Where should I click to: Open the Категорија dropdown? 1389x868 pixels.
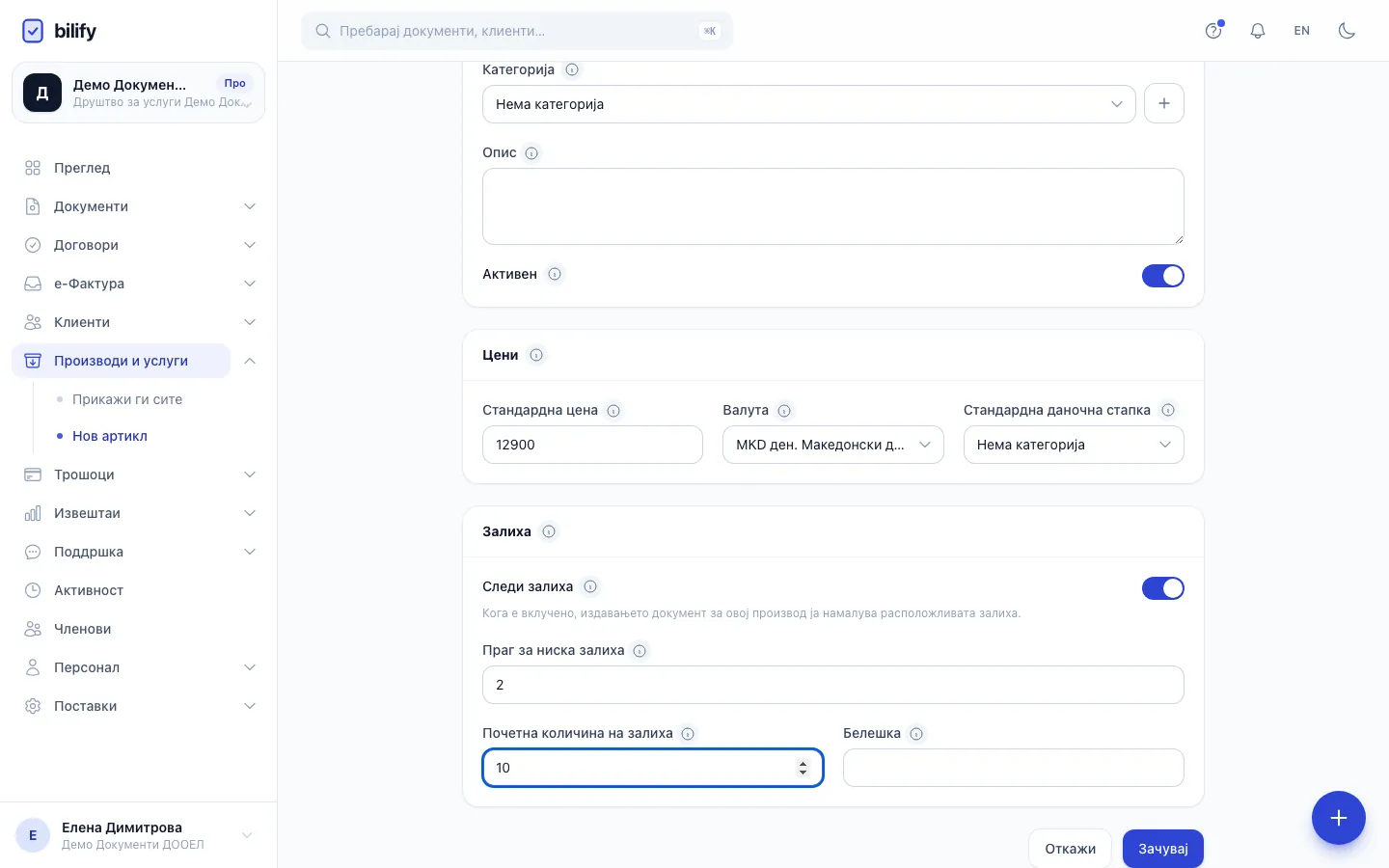tap(809, 104)
